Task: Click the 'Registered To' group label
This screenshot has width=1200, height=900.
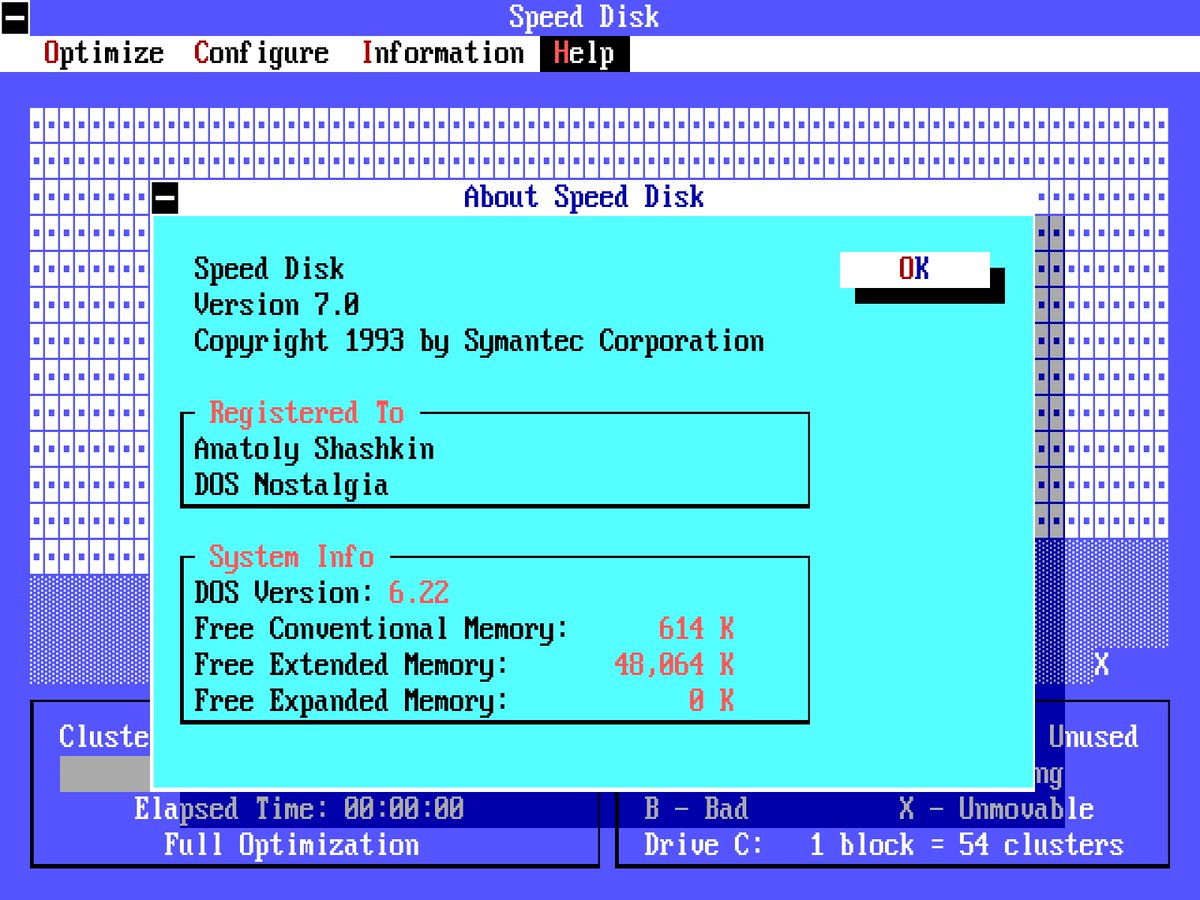Action: [306, 413]
